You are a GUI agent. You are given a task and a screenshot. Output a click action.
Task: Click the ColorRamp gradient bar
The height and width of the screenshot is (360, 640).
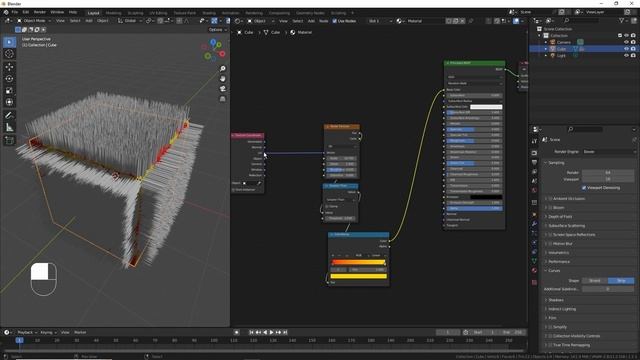point(358,262)
